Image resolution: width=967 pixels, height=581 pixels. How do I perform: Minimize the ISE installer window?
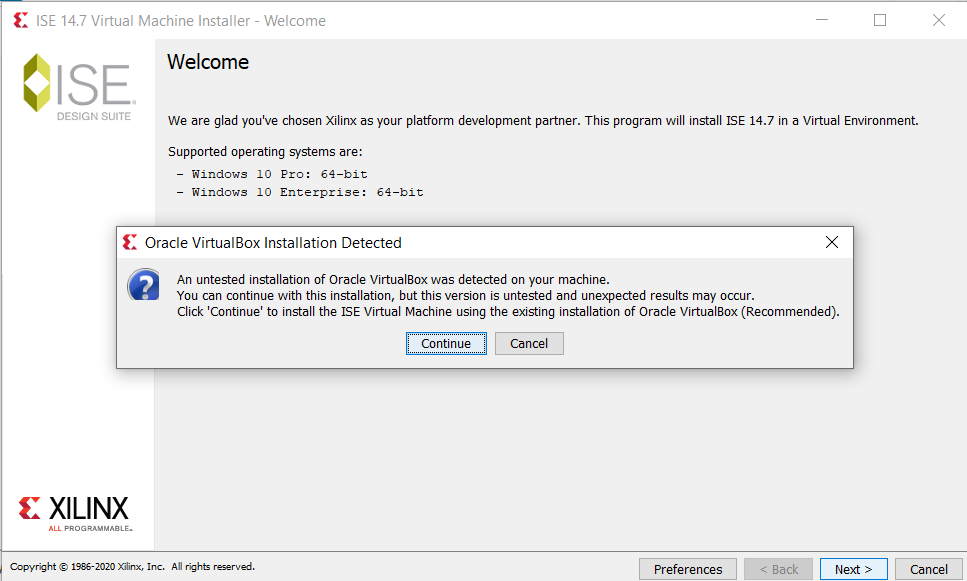pos(821,20)
